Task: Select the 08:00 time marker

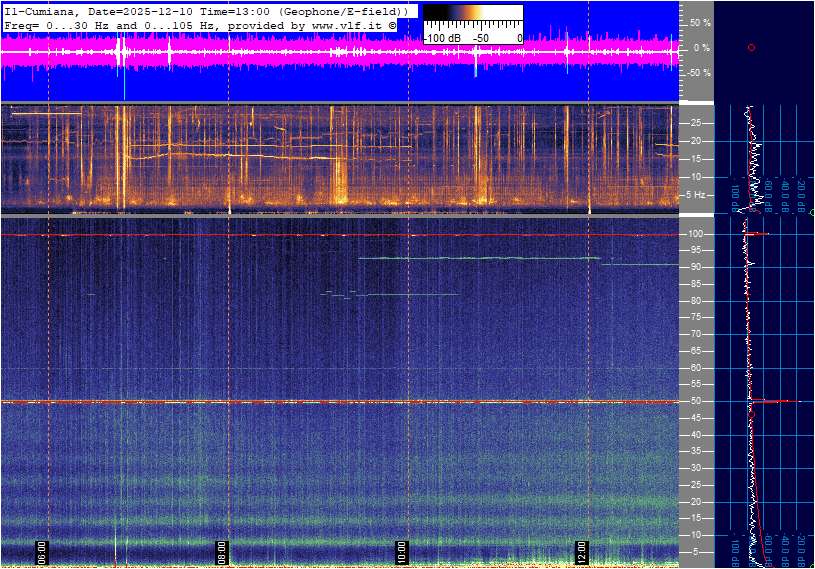Action: 222,551
